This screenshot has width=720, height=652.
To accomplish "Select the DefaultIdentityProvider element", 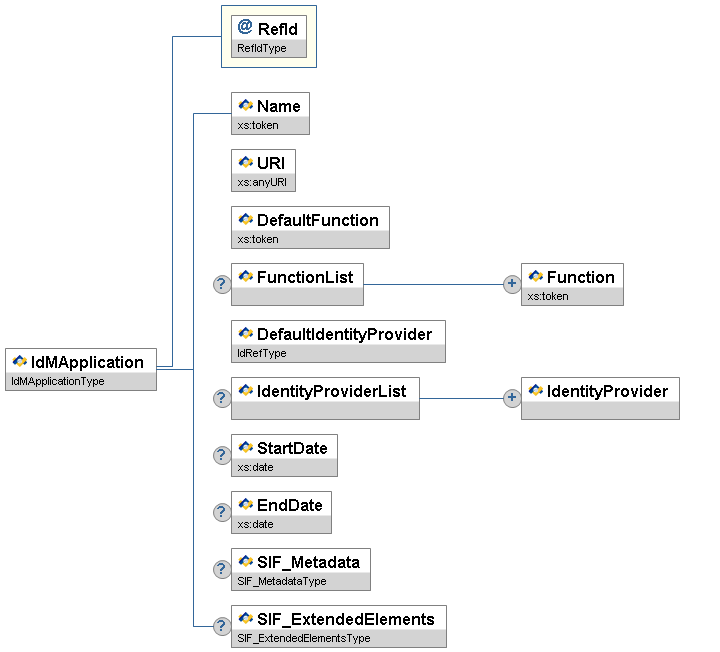I will point(344,334).
